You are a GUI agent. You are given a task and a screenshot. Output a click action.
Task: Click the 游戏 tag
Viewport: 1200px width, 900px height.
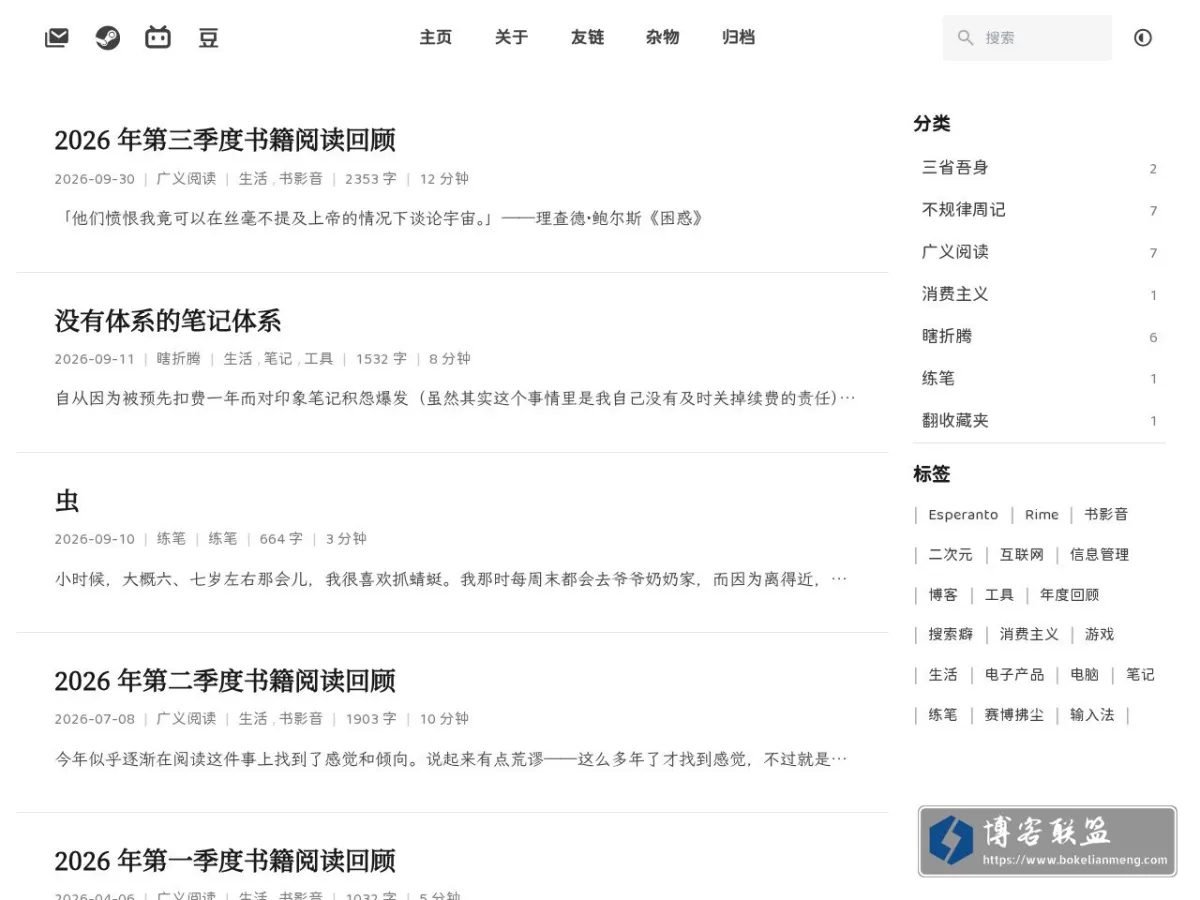1099,635
